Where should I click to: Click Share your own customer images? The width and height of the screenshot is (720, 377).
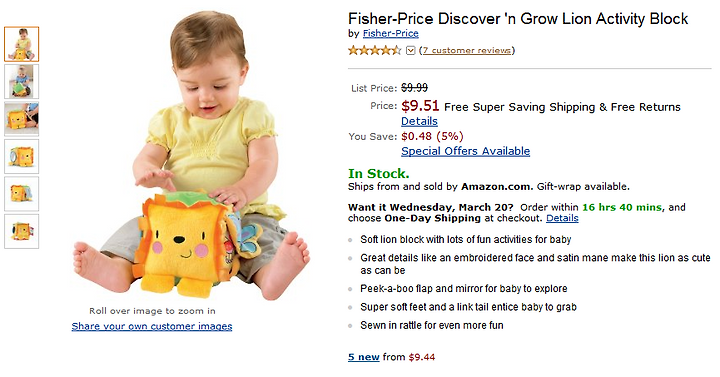(152, 326)
